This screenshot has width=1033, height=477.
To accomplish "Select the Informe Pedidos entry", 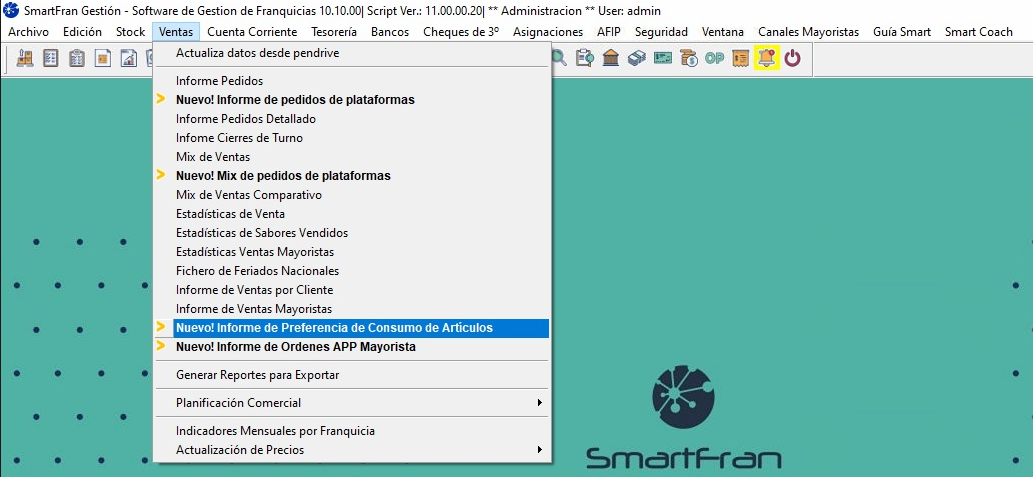I will pyautogui.click(x=352, y=81).
